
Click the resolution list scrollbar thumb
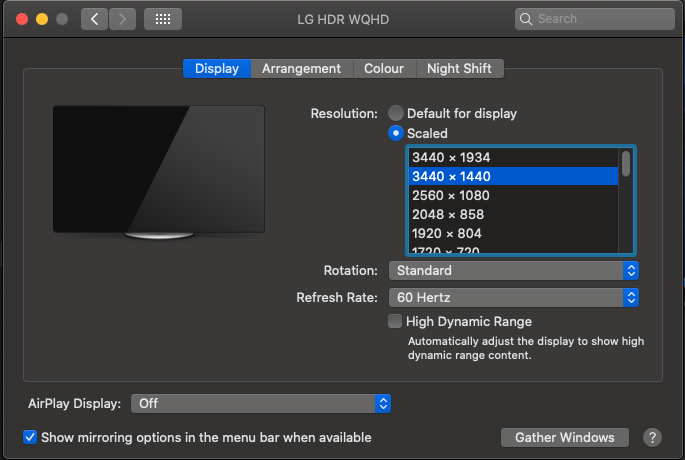(626, 163)
